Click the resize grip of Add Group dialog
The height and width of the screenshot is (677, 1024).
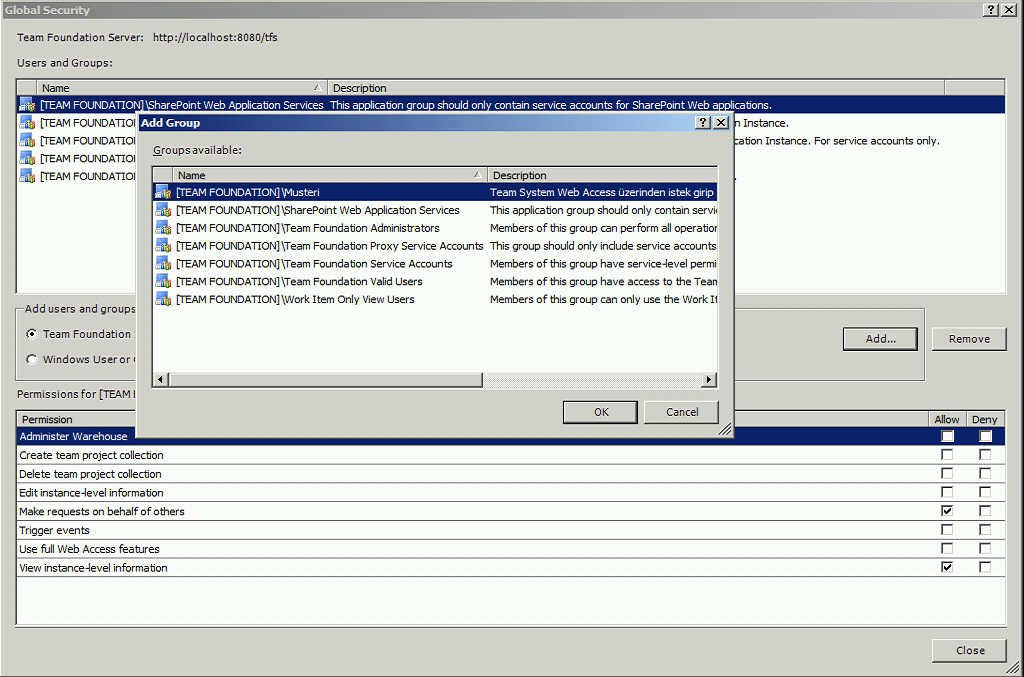725,430
